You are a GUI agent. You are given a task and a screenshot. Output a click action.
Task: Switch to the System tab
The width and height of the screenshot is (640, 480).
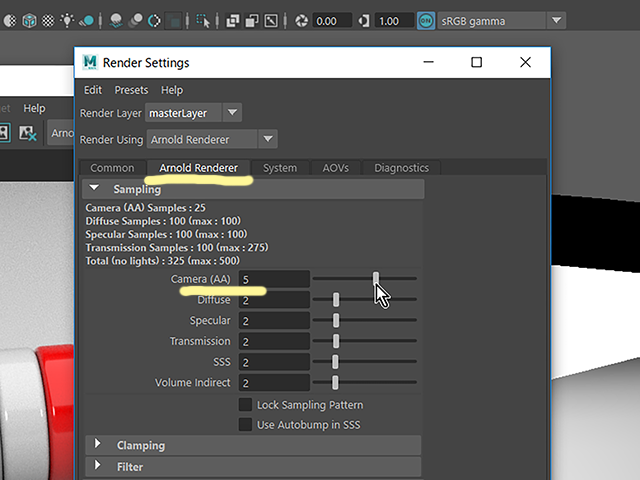pos(280,168)
